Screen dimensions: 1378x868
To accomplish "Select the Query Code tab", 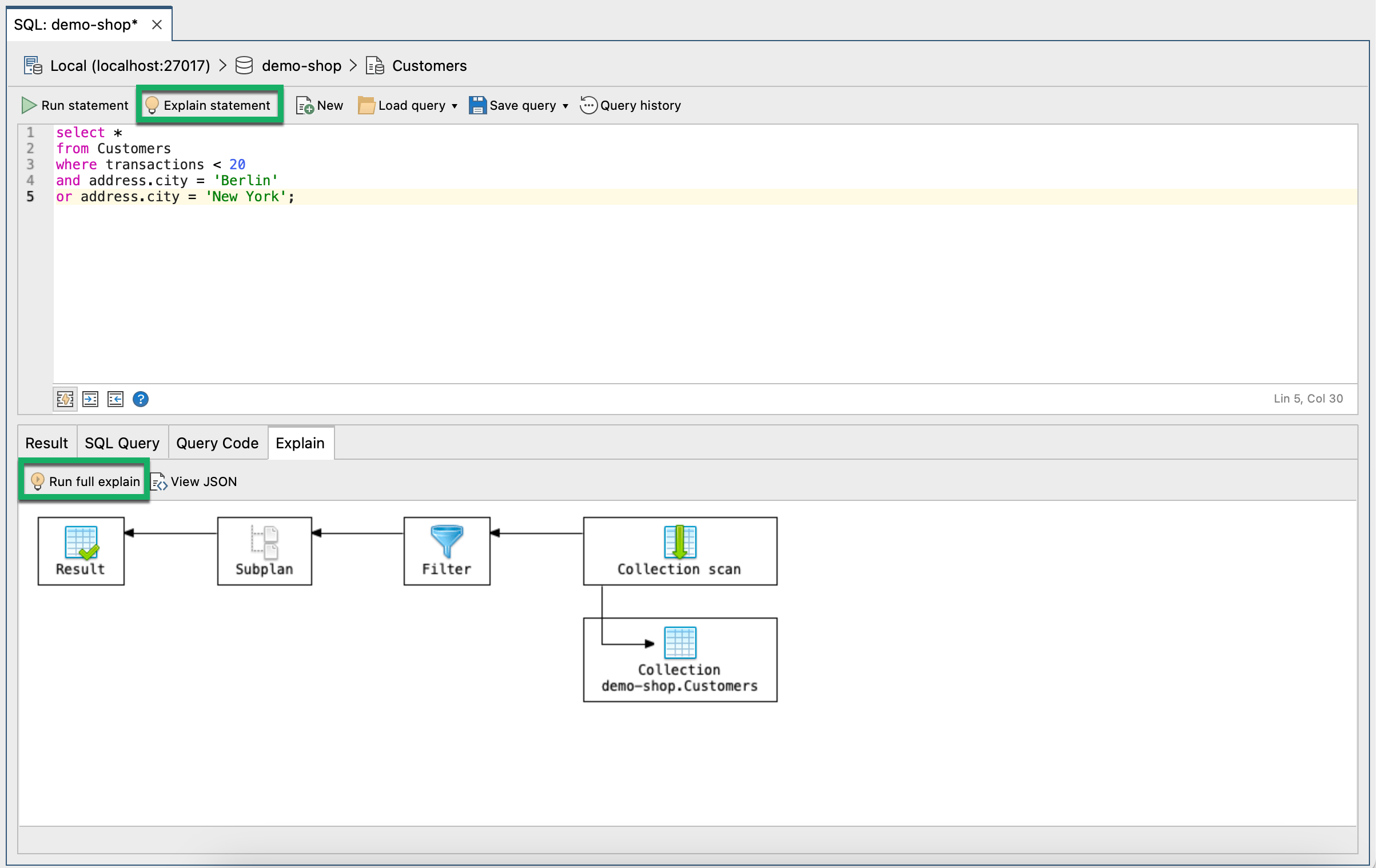I will 218,442.
